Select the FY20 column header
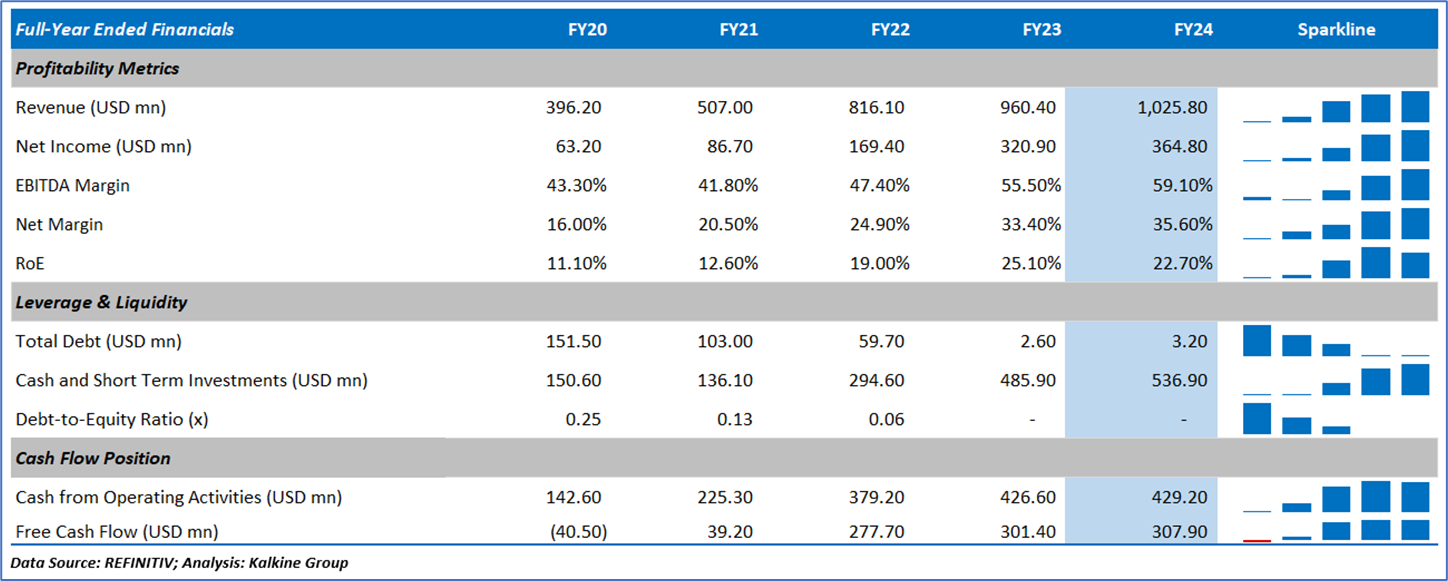Image resolution: width=1448 pixels, height=581 pixels. point(587,29)
